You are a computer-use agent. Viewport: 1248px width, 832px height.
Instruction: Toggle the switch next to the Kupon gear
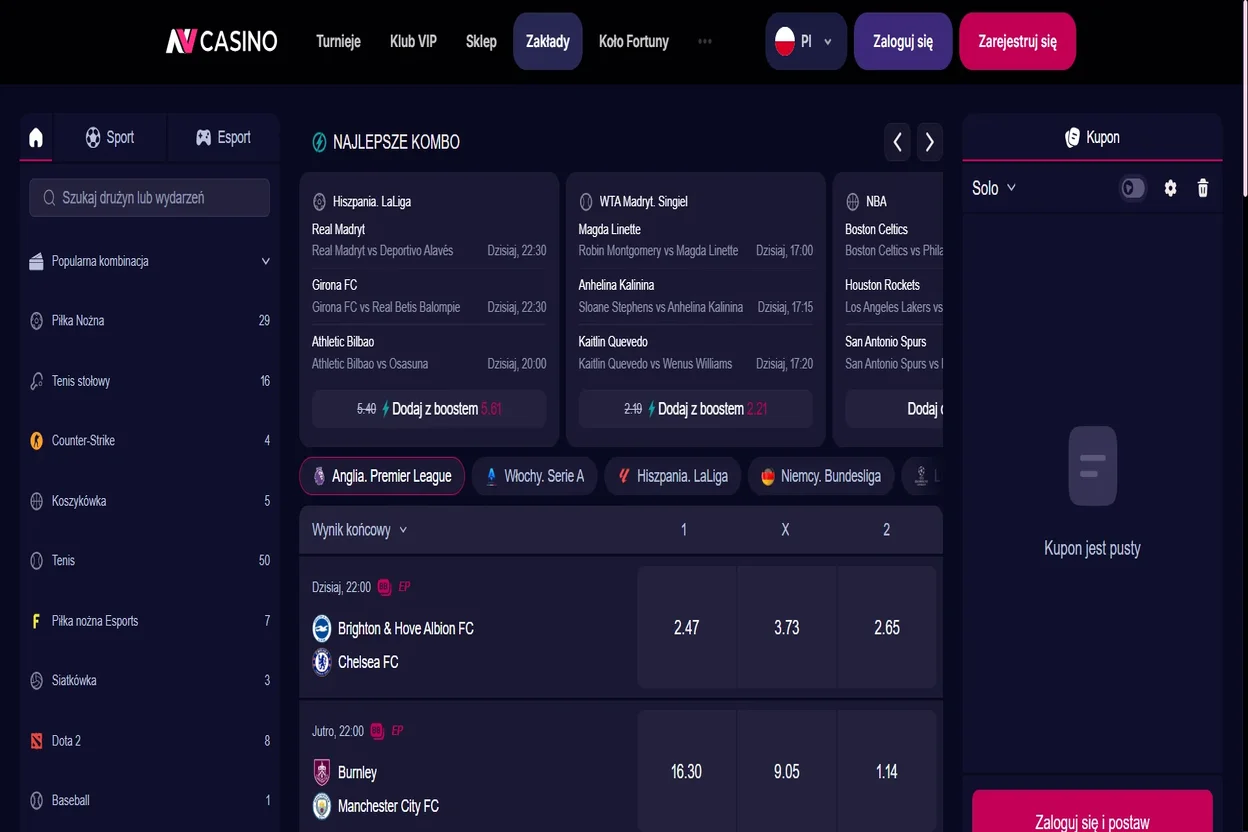[1131, 188]
